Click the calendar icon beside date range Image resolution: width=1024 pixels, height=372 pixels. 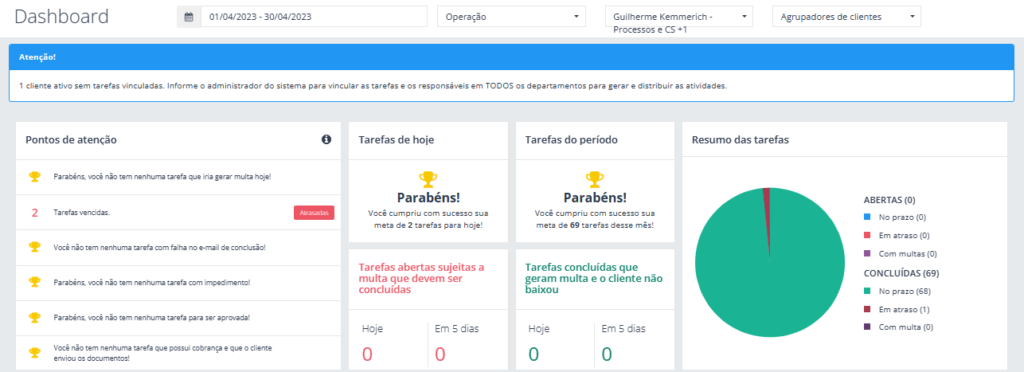pos(189,17)
